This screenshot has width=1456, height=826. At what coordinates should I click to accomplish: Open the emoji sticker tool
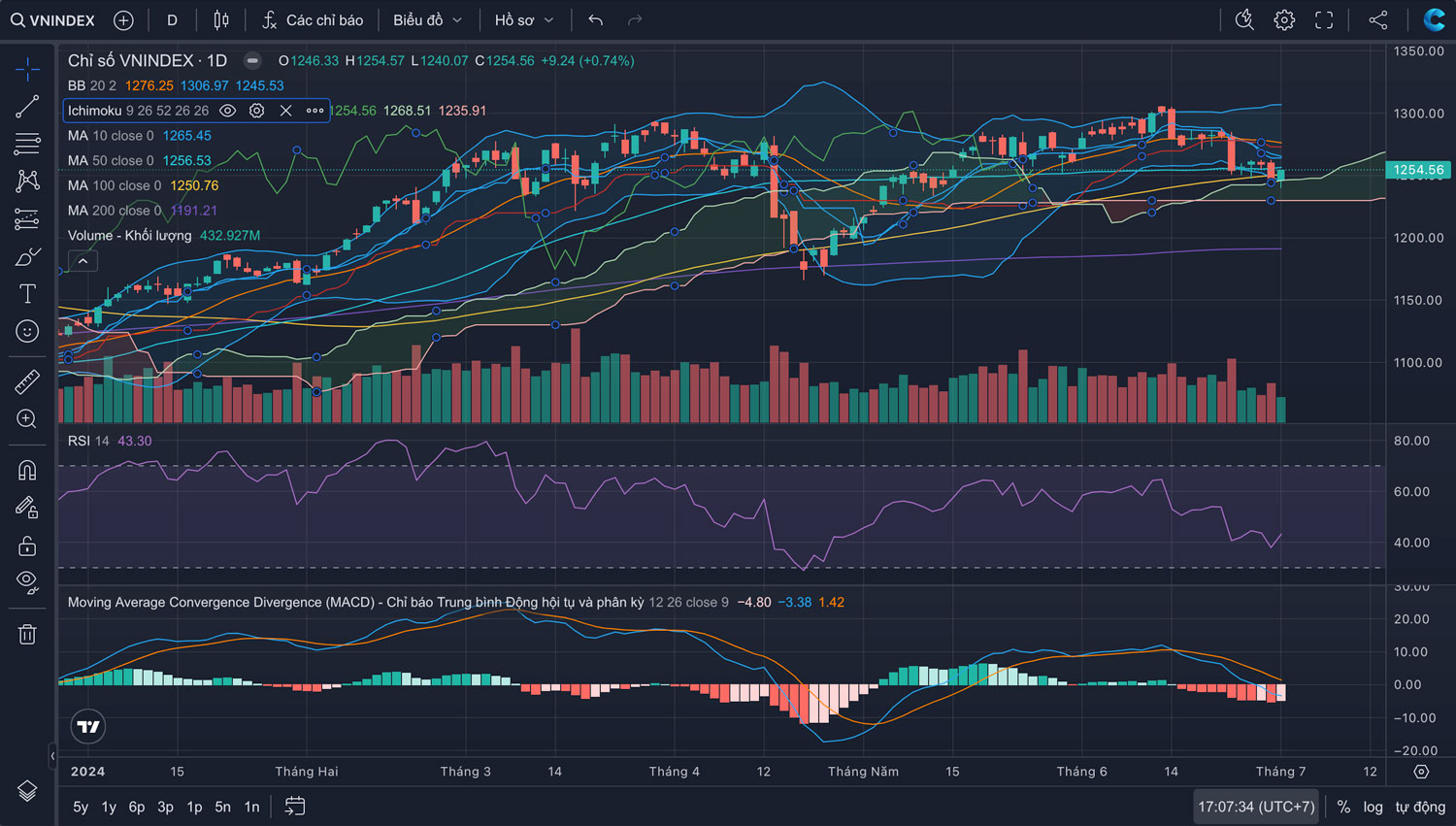pos(27,332)
